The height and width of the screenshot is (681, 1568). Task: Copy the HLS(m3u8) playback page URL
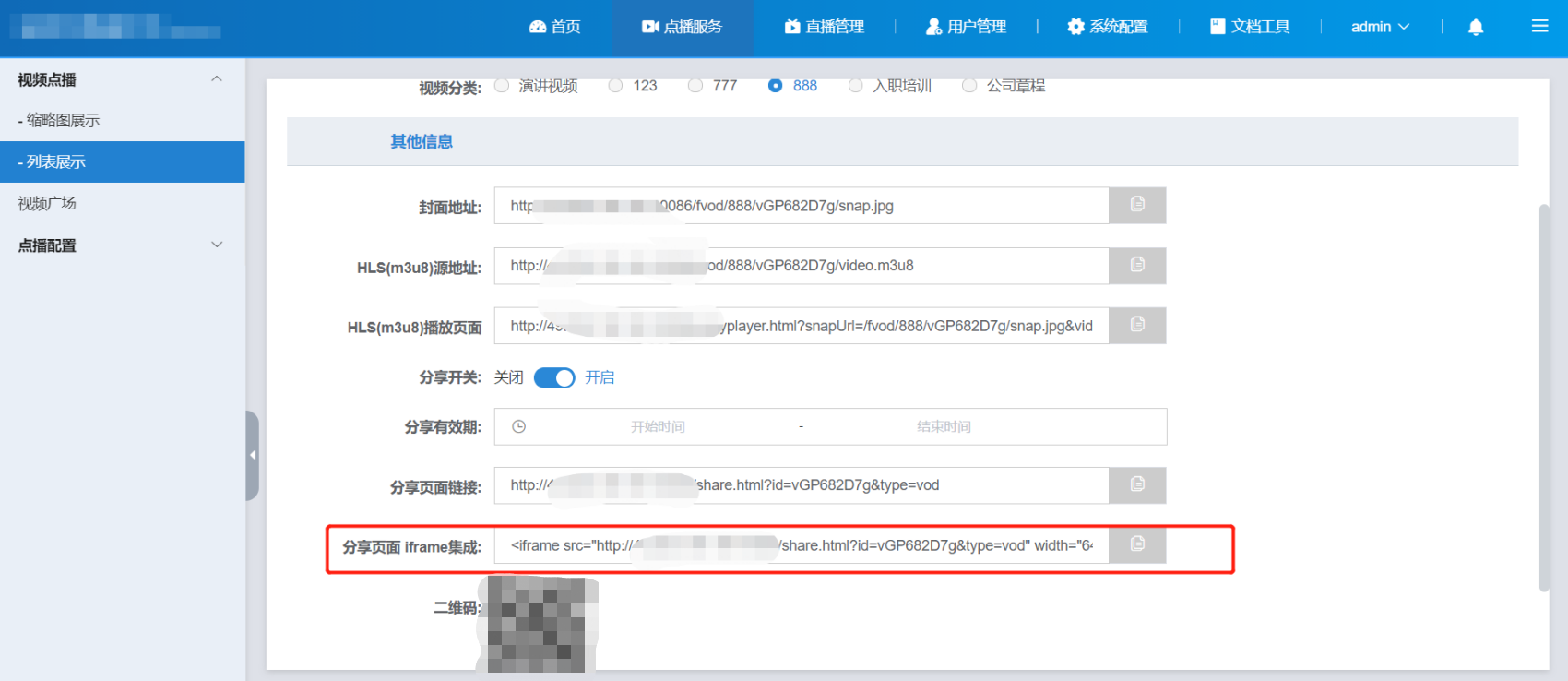pyautogui.click(x=1137, y=325)
